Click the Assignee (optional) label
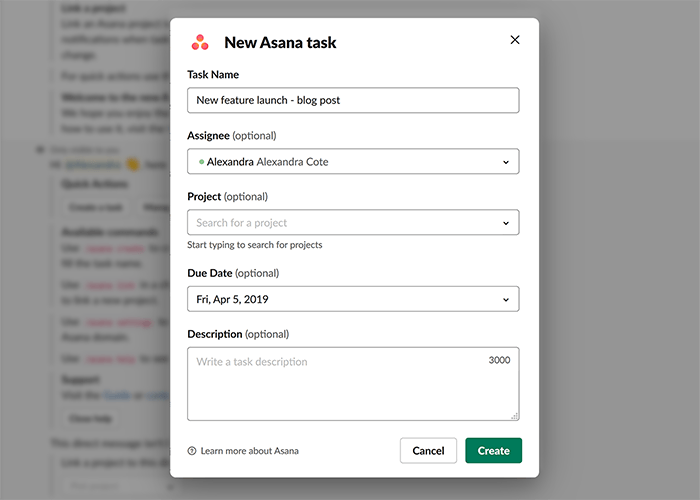 pyautogui.click(x=231, y=135)
